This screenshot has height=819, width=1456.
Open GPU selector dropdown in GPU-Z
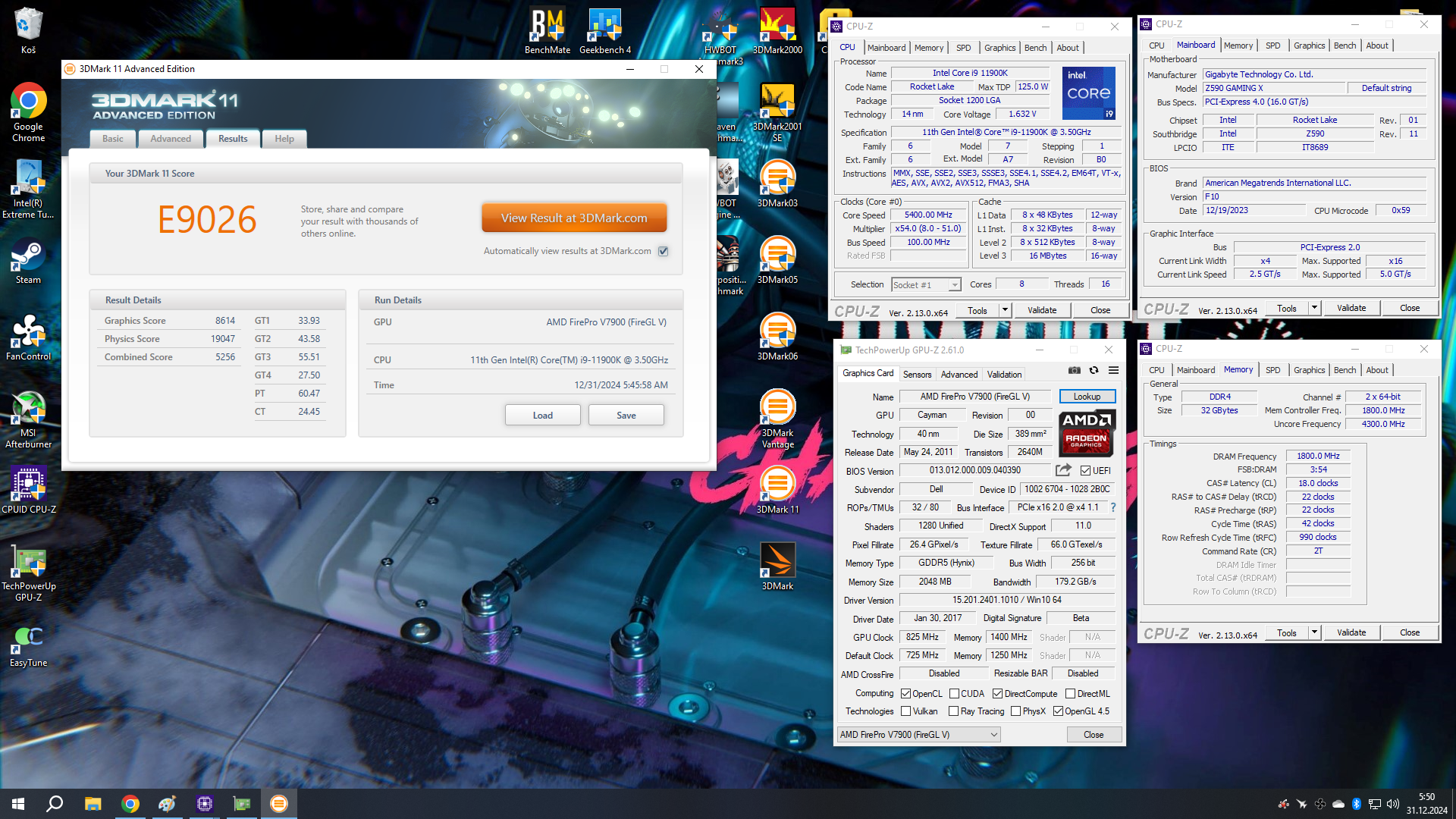pyautogui.click(x=919, y=735)
